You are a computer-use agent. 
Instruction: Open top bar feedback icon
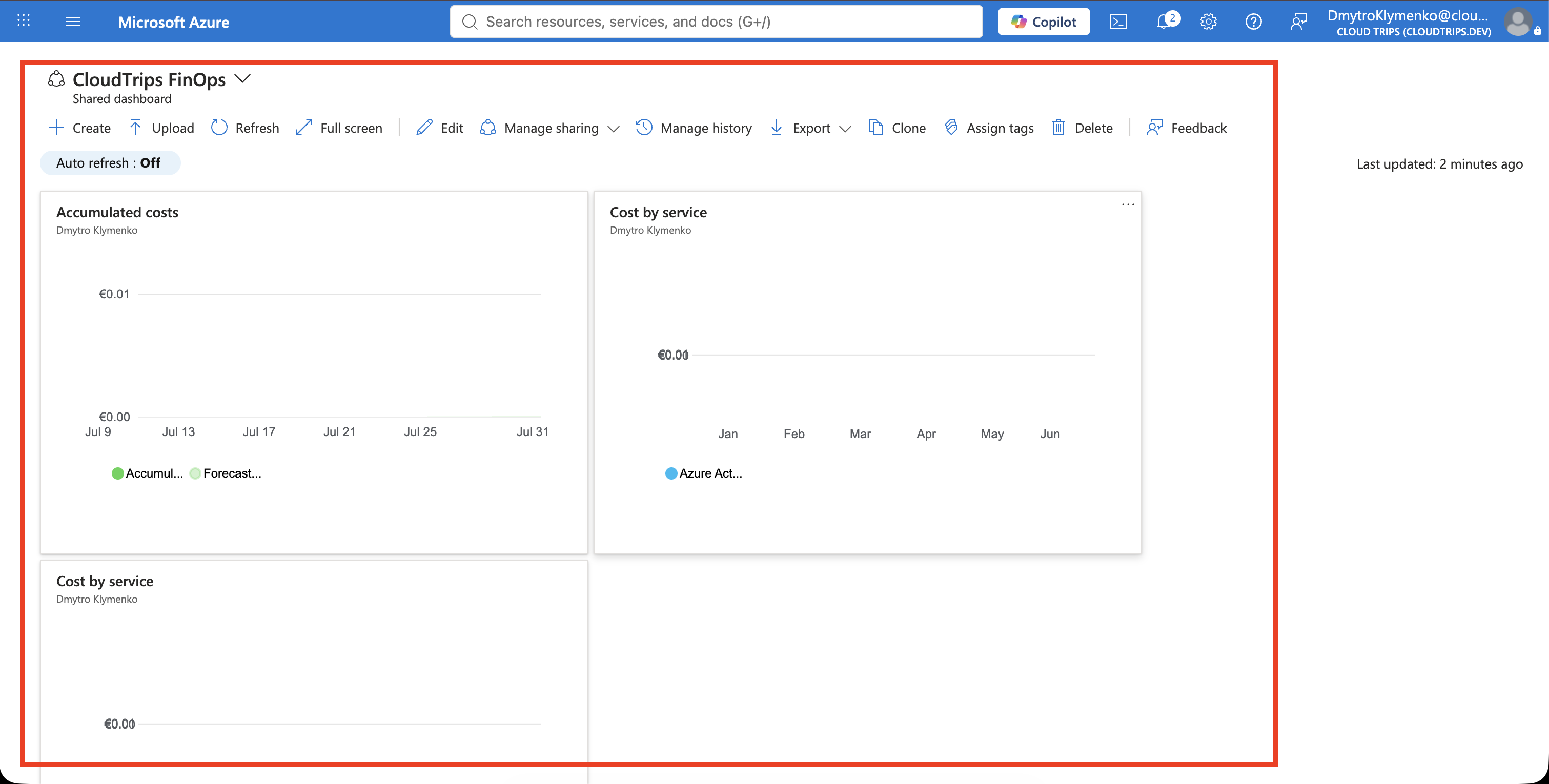[1298, 22]
